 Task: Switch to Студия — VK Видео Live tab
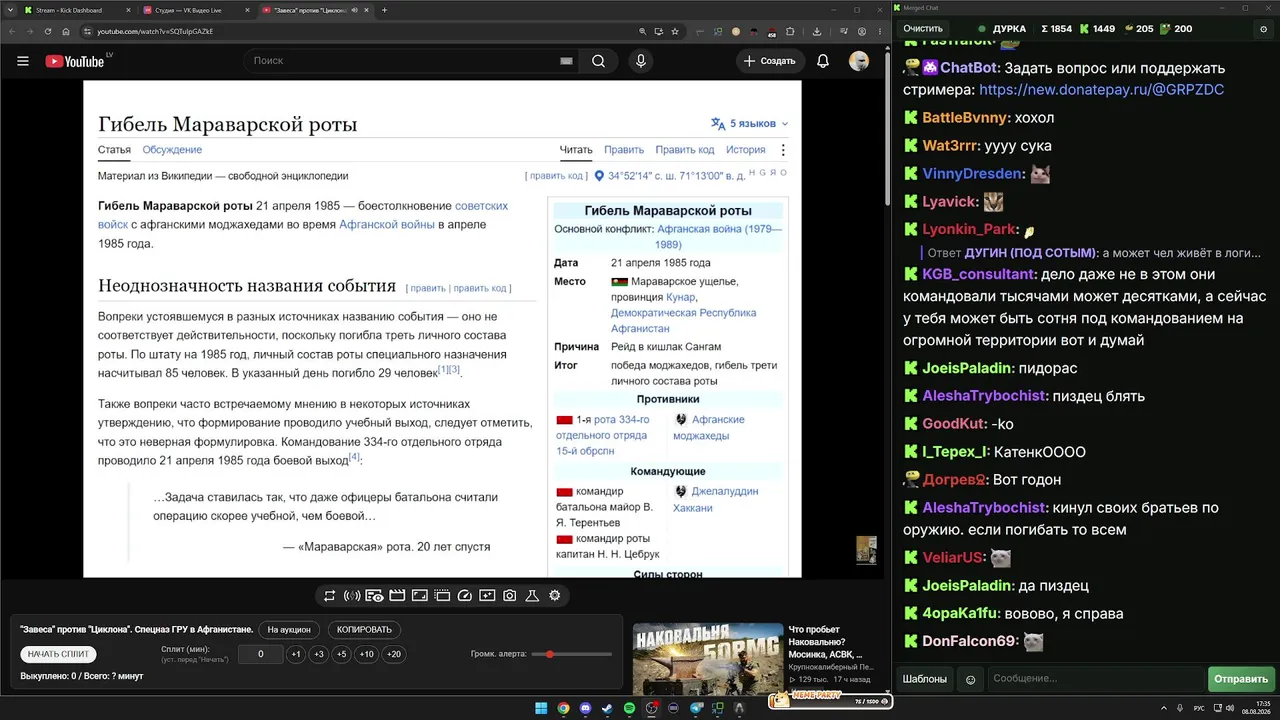[195, 10]
